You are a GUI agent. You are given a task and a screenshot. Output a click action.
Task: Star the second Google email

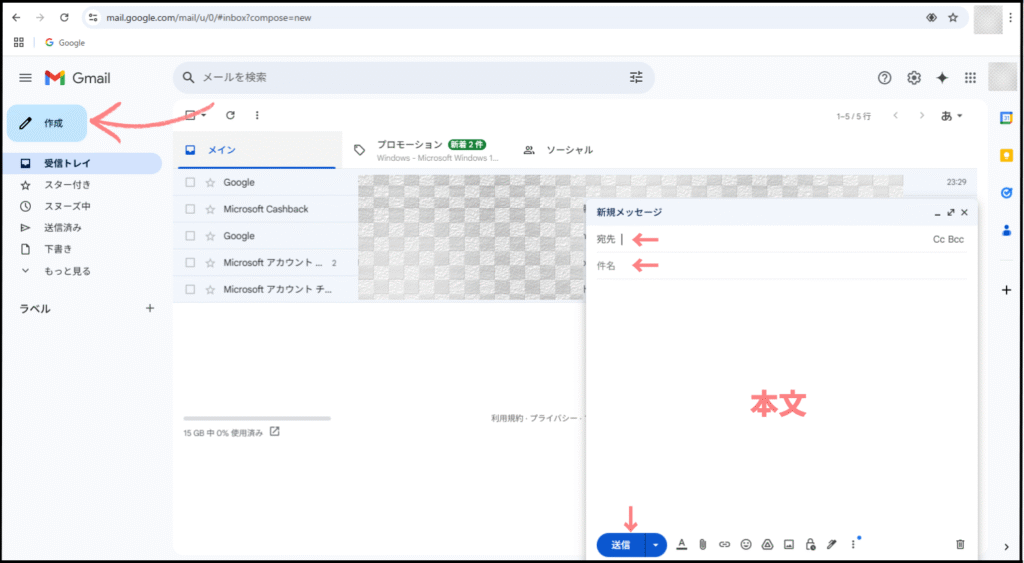click(x=210, y=236)
